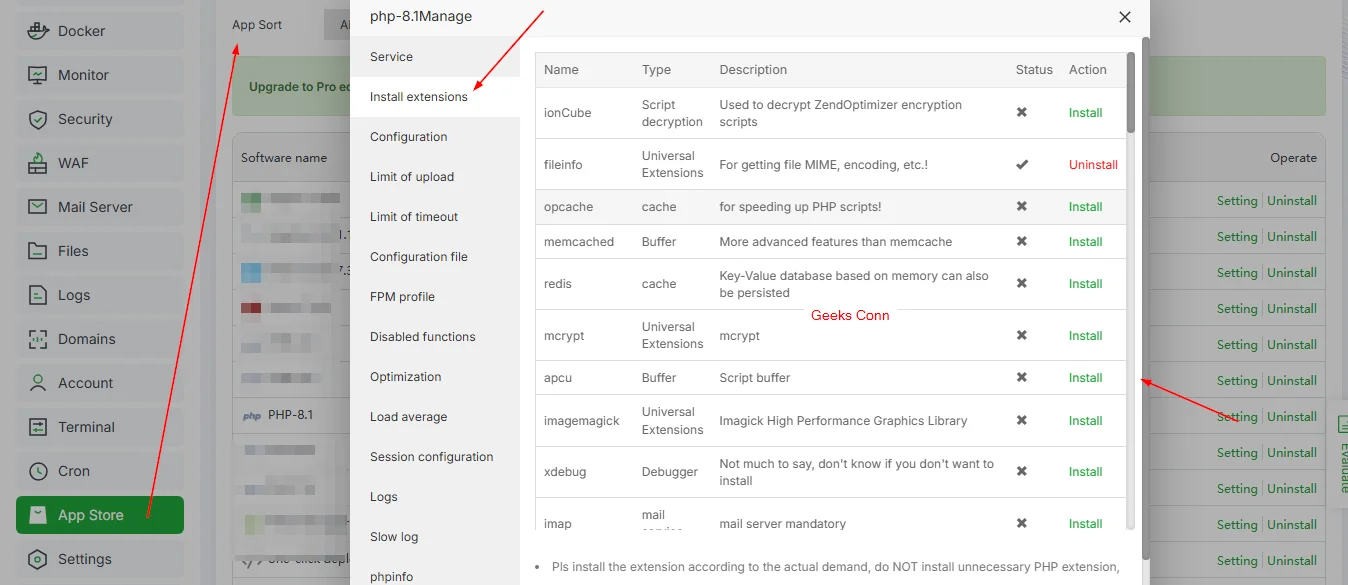The width and height of the screenshot is (1348, 585).
Task: Select Disabled functions in the sidebar
Action: click(422, 336)
